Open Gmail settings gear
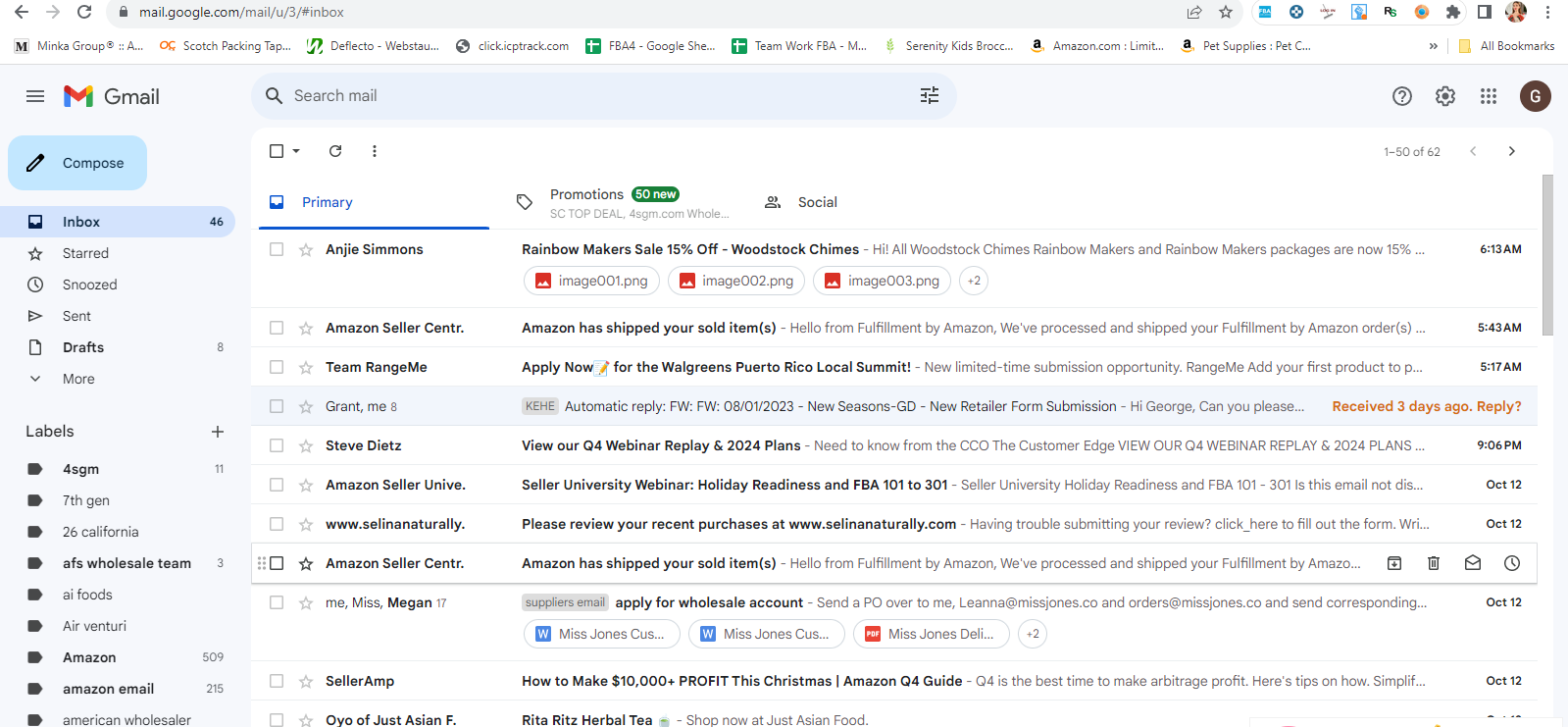Image resolution: width=1568 pixels, height=727 pixels. 1445,96
